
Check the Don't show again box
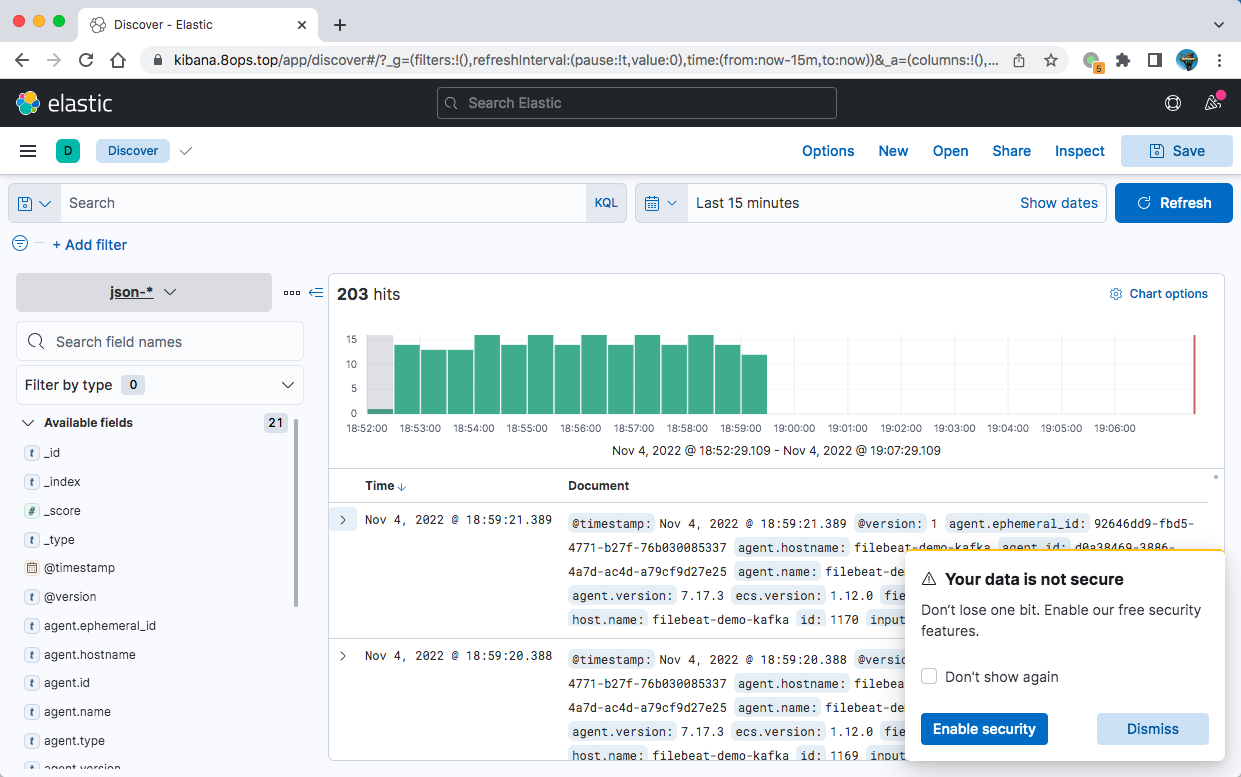[x=929, y=676]
